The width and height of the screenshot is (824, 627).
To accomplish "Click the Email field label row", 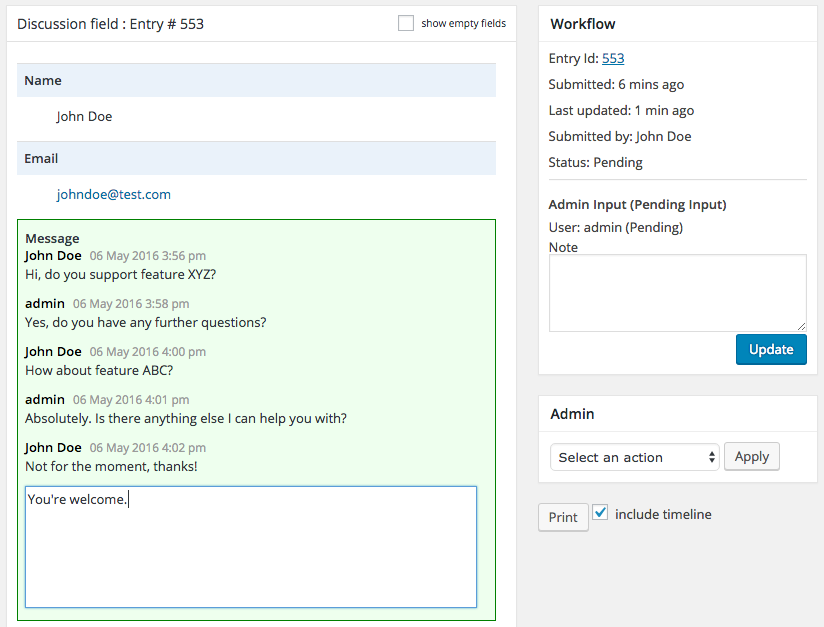I will pyautogui.click(x=256, y=159).
